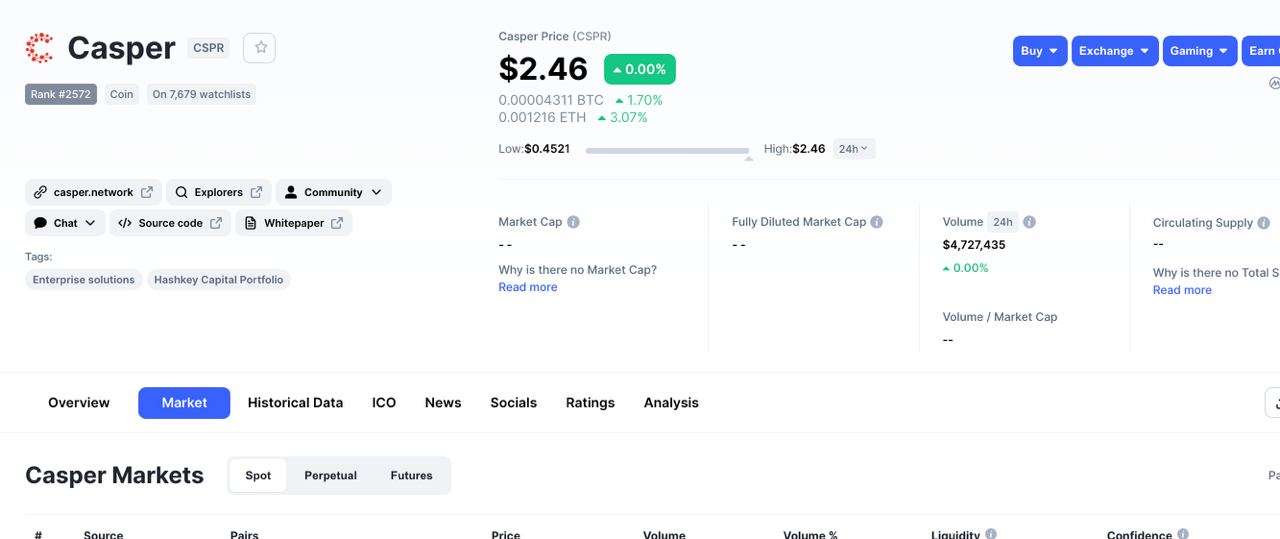Select Perpetual markets toggle
This screenshot has width=1280, height=539.
pyautogui.click(x=330, y=476)
